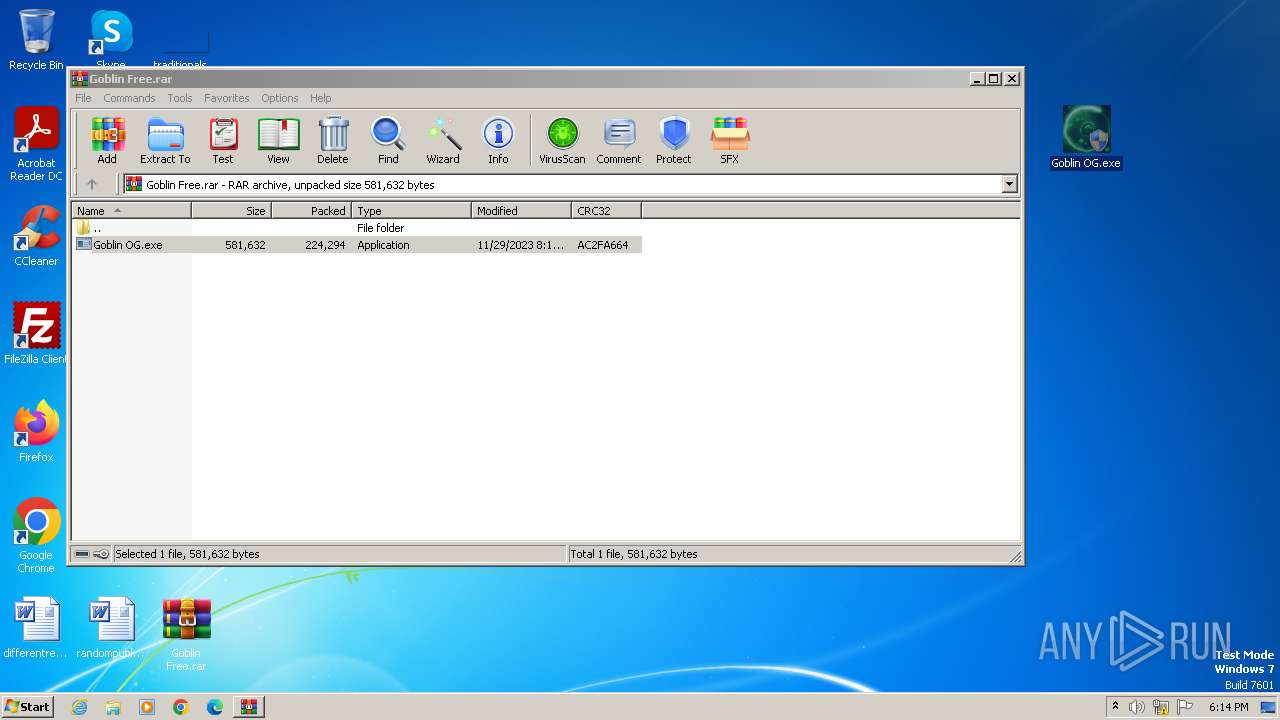Click the Test archive icon
The width and height of the screenshot is (1280, 720).
tap(223, 140)
